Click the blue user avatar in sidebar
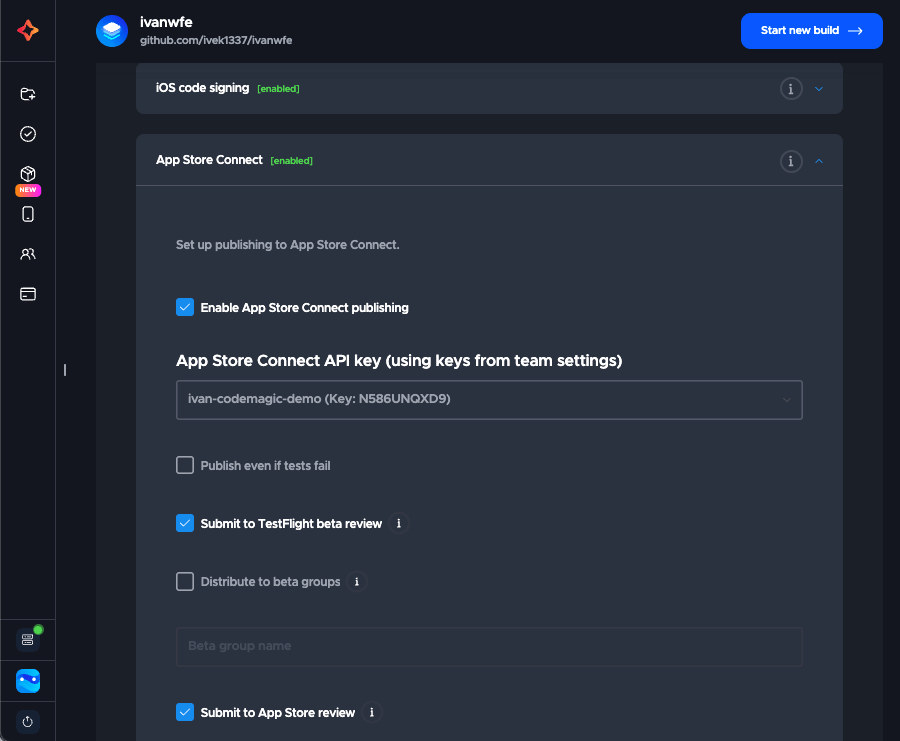This screenshot has height=741, width=900. pyautogui.click(x=28, y=681)
